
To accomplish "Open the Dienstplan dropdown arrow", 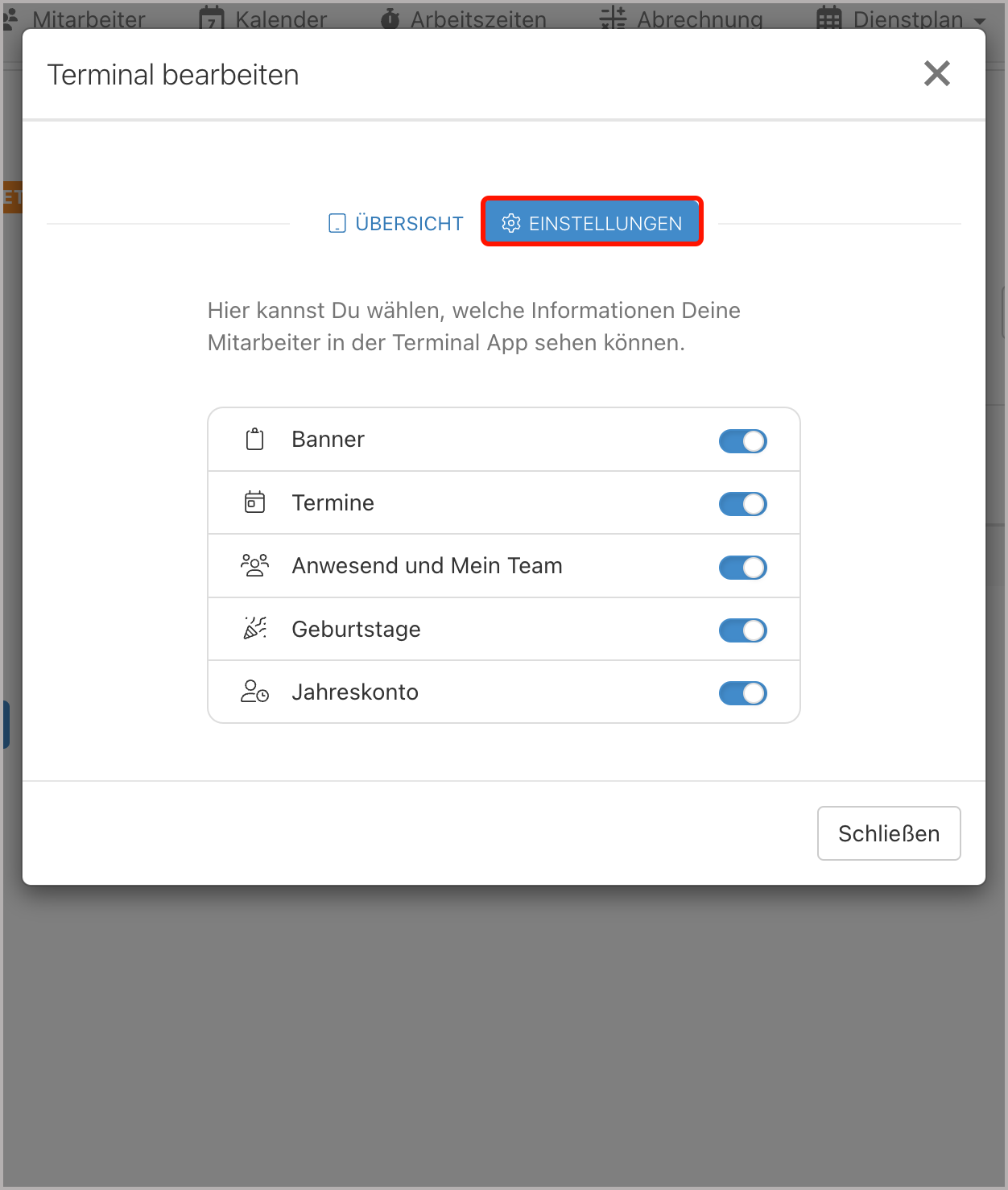I will click(978, 21).
